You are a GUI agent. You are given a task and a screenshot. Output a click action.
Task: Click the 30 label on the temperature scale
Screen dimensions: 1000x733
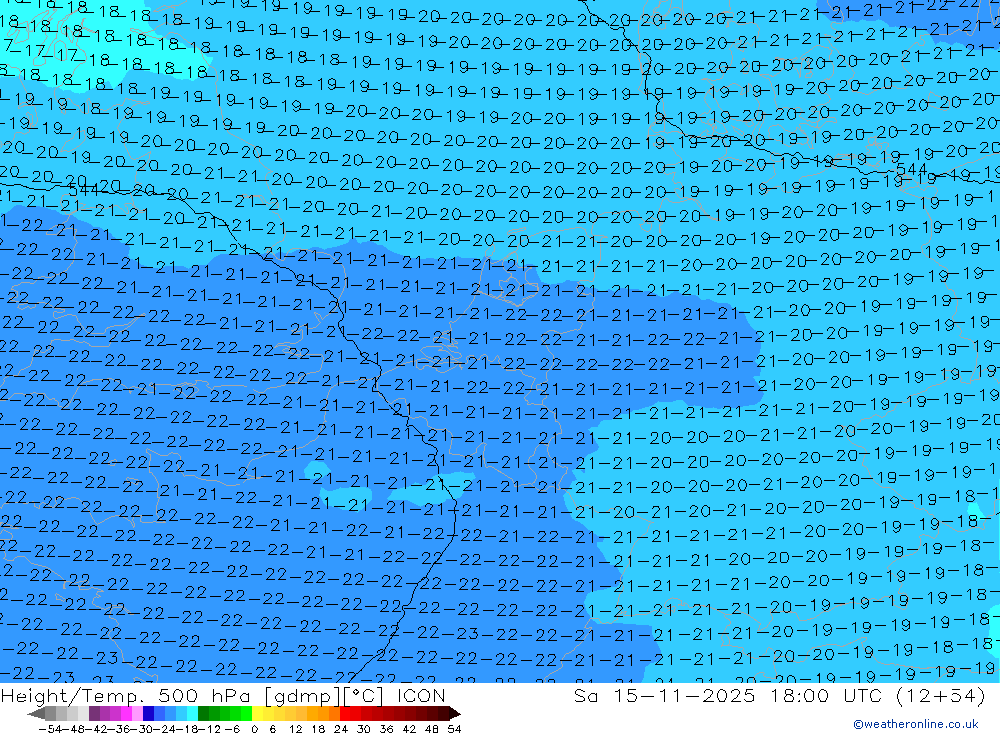(364, 729)
